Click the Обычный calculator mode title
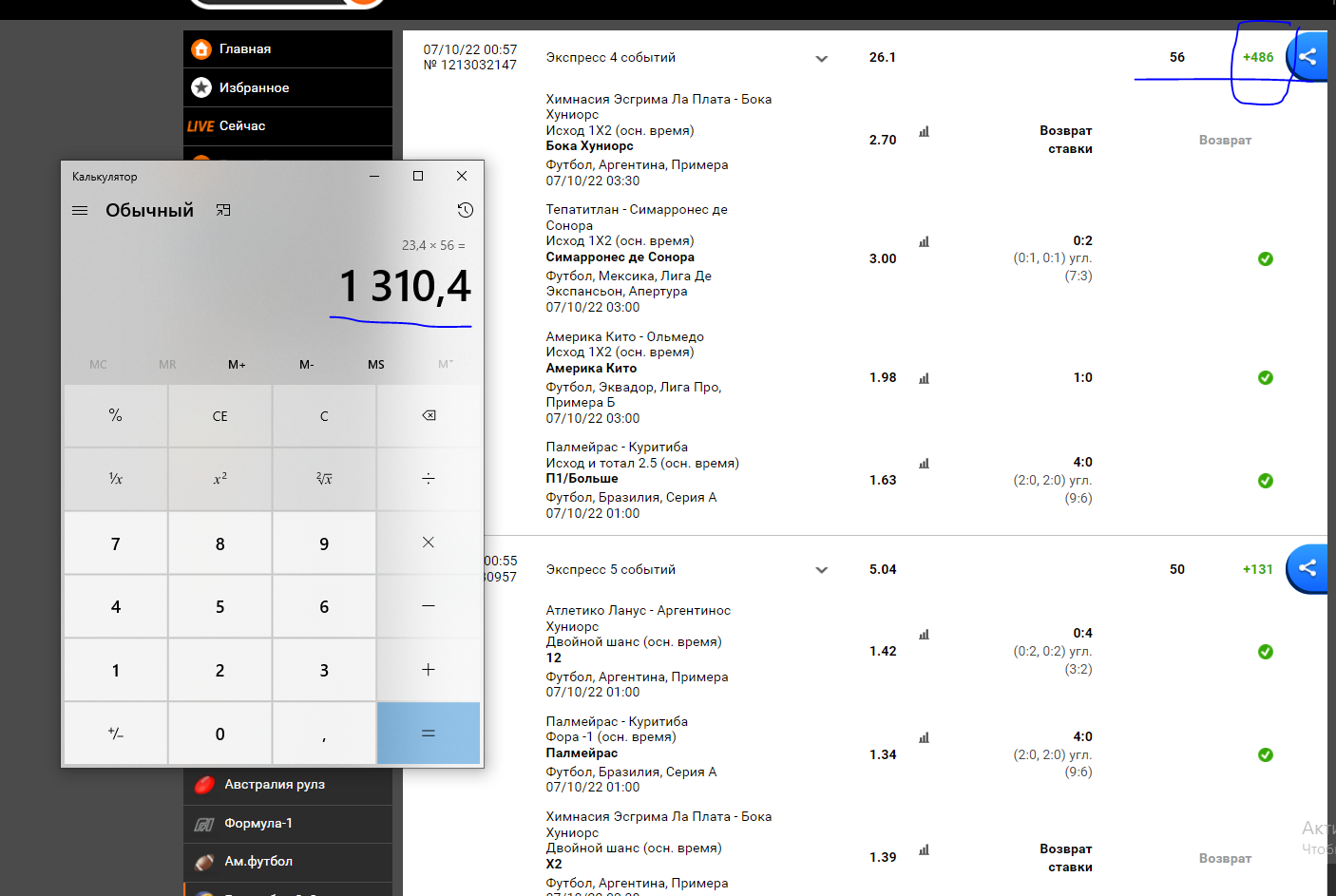The width and height of the screenshot is (1336, 896). click(149, 210)
